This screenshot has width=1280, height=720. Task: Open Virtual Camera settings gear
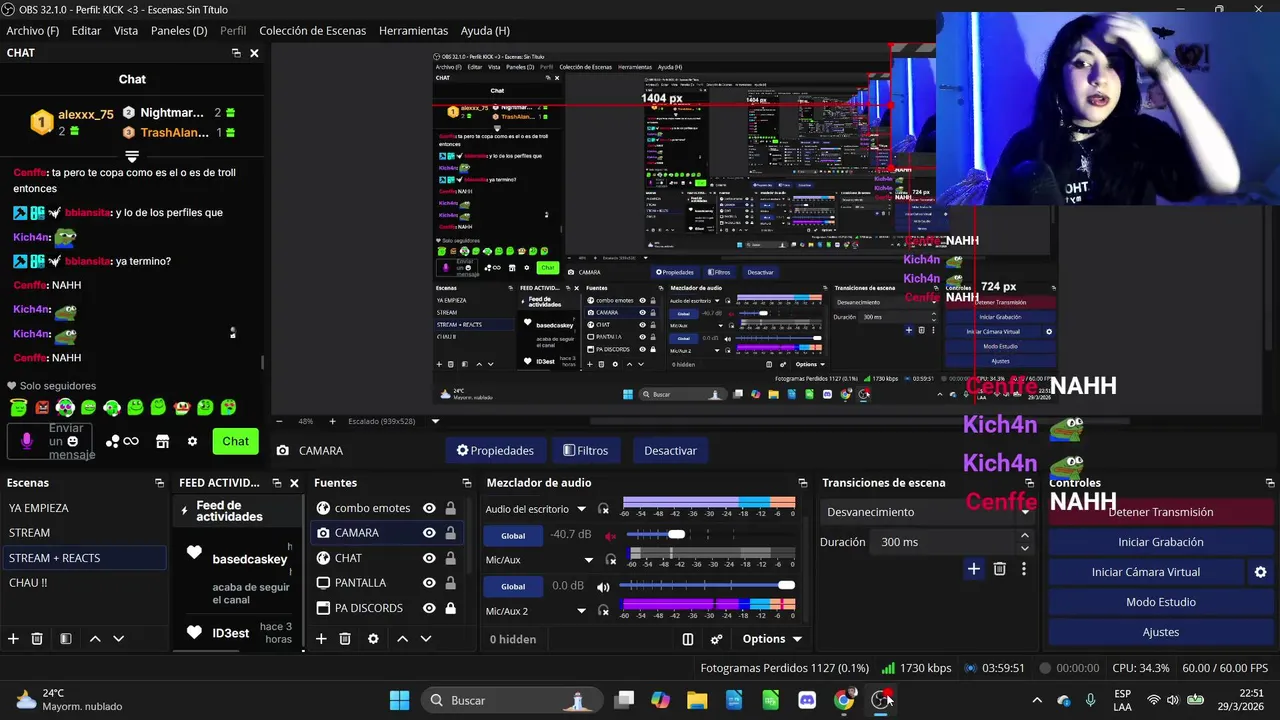click(1260, 572)
